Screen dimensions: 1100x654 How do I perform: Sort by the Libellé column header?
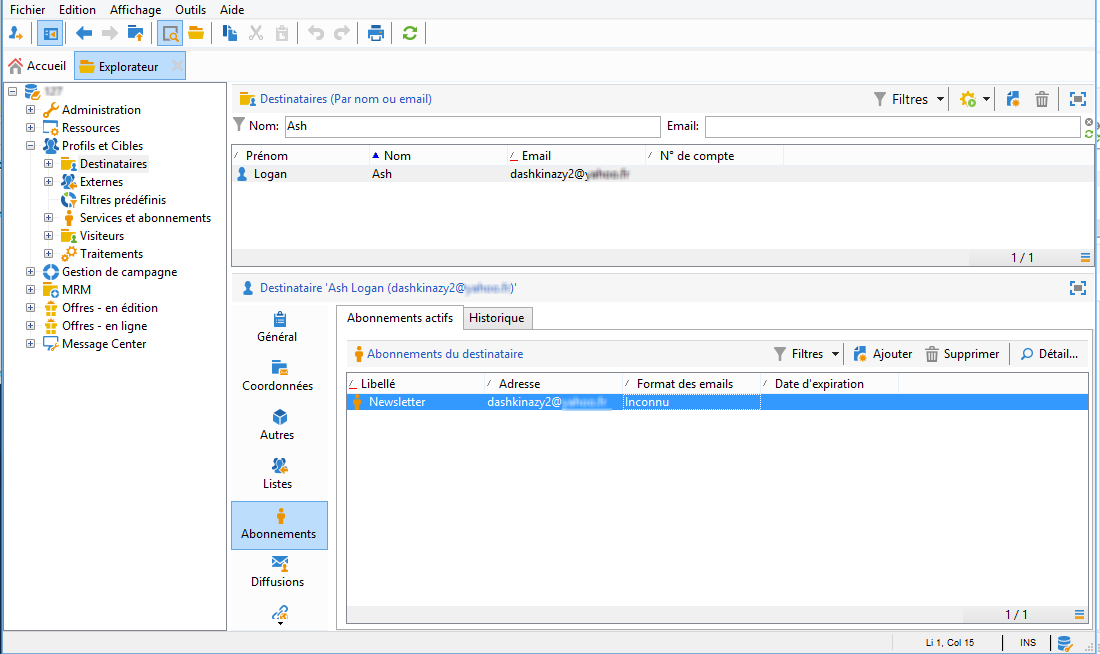415,384
